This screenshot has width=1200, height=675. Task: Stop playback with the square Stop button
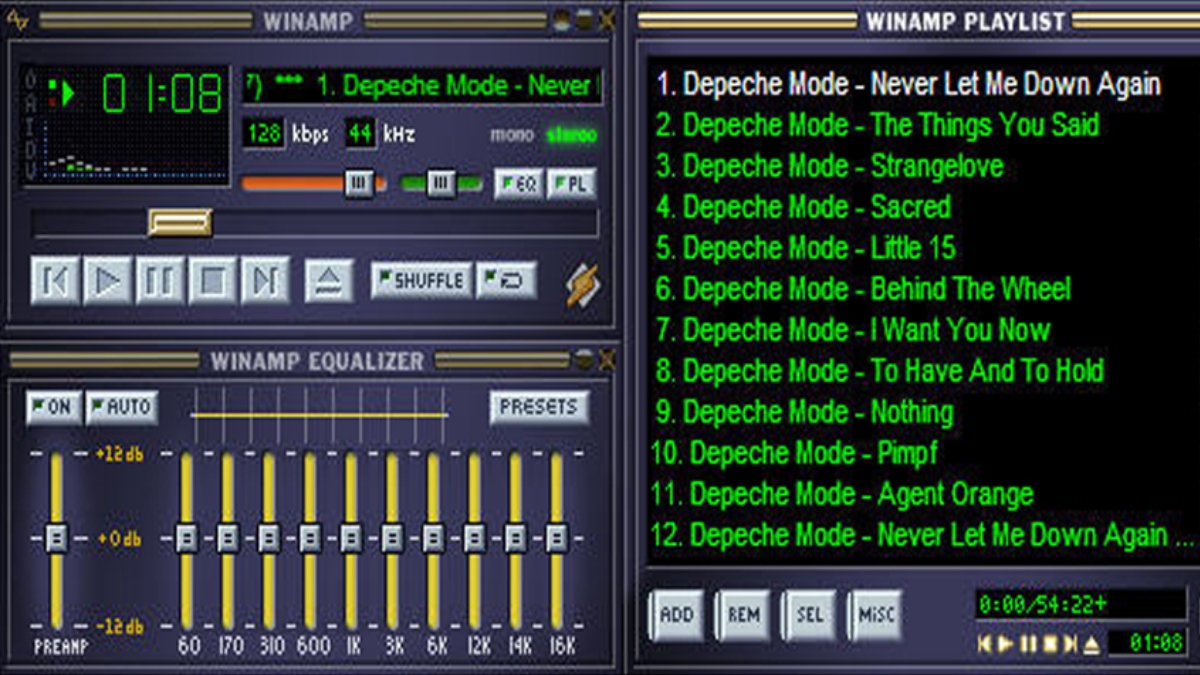click(212, 281)
